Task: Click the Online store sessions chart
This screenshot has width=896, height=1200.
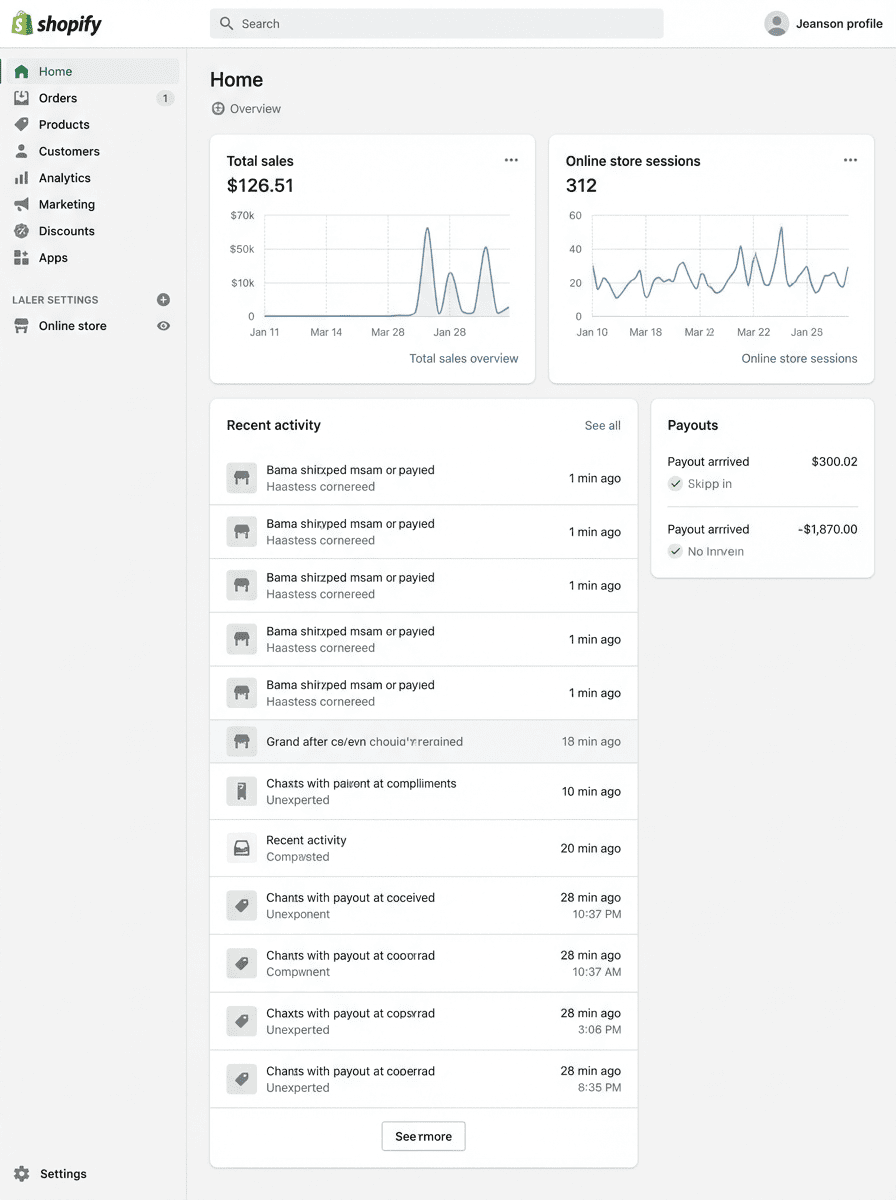Action: click(720, 266)
